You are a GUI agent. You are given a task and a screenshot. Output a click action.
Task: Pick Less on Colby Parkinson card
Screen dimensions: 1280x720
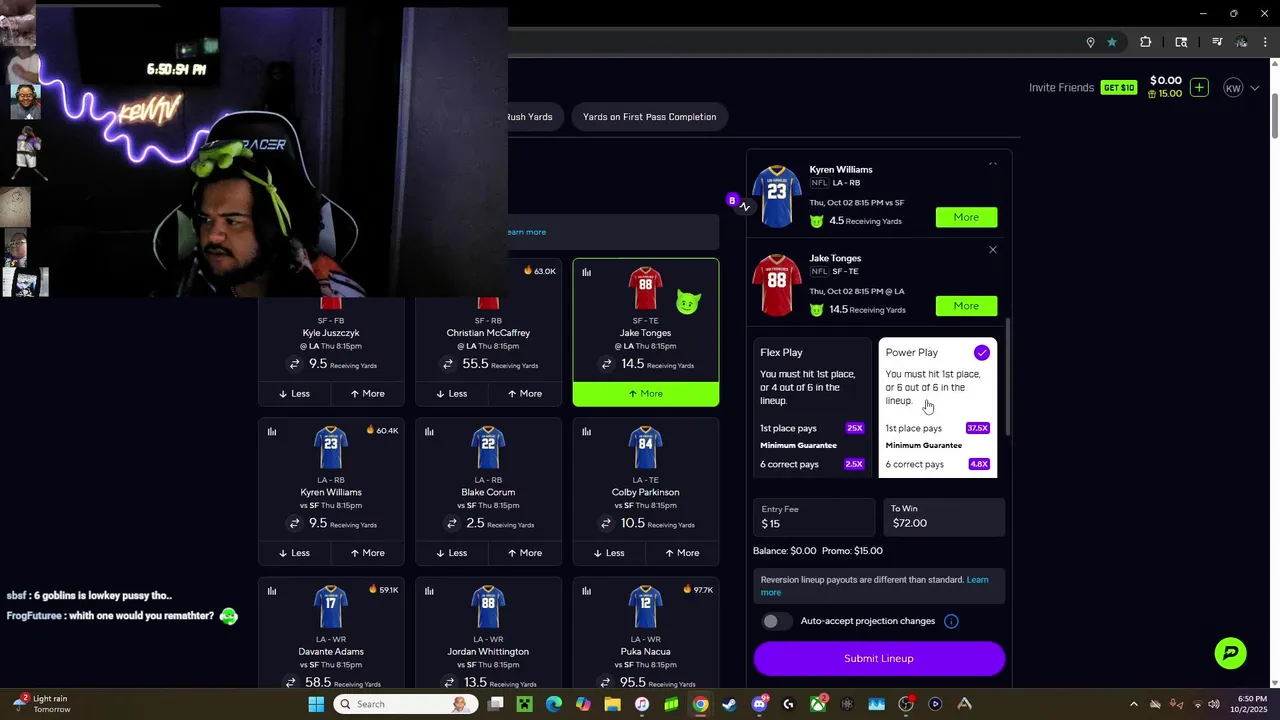click(609, 553)
